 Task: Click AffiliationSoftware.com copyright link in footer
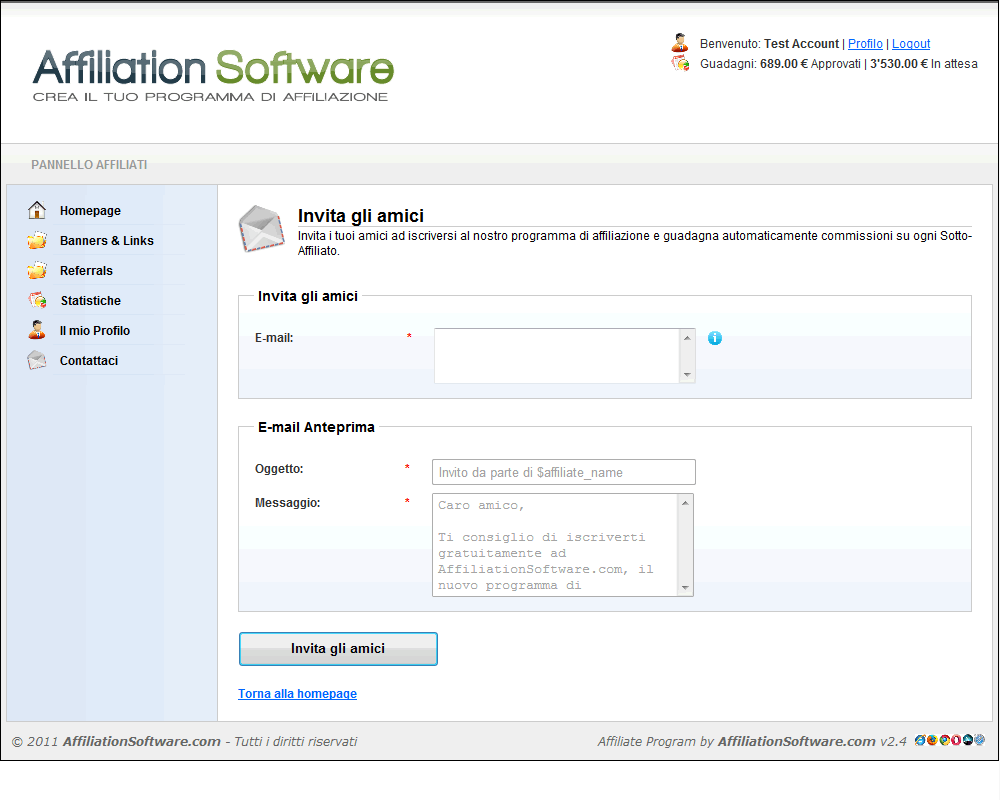pos(142,741)
